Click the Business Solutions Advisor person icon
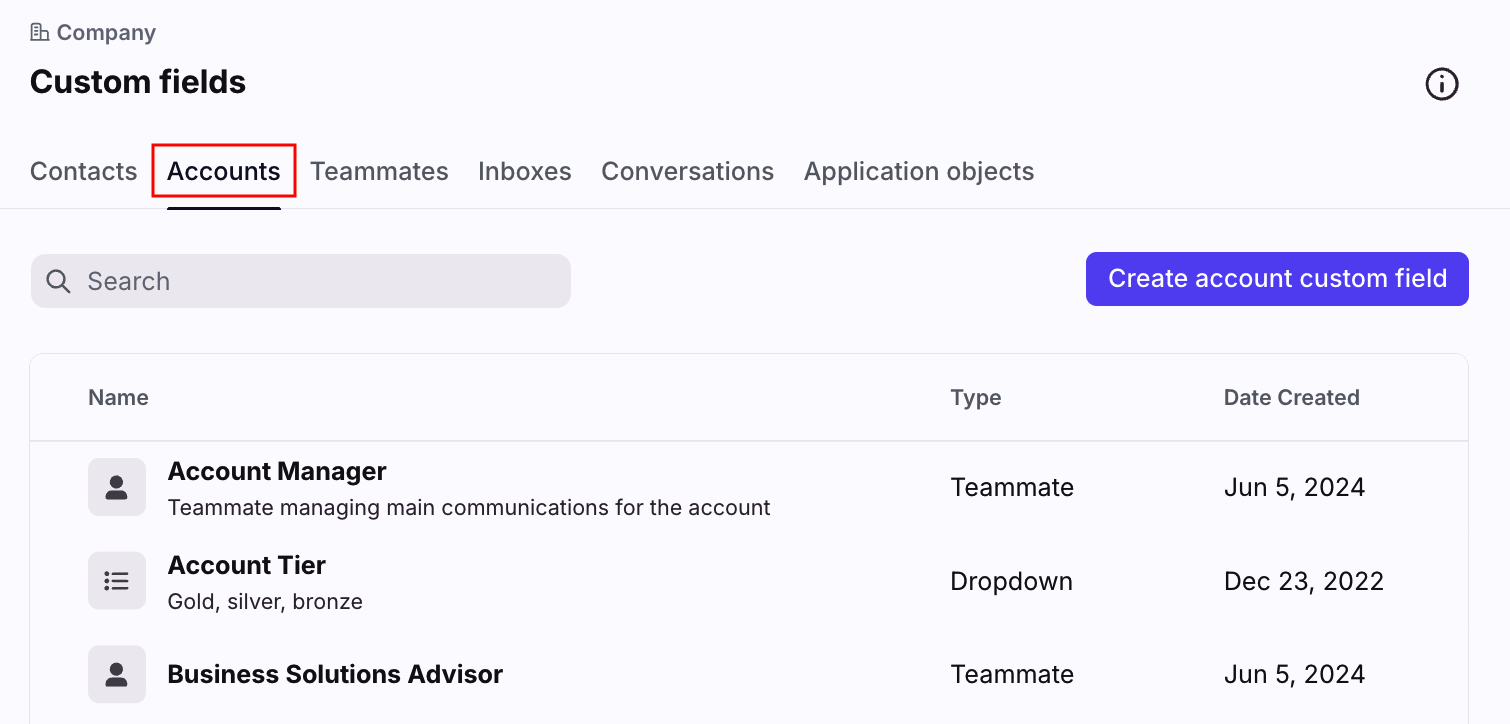Screen dimensions: 1510x724 pyautogui.click(x=117, y=674)
